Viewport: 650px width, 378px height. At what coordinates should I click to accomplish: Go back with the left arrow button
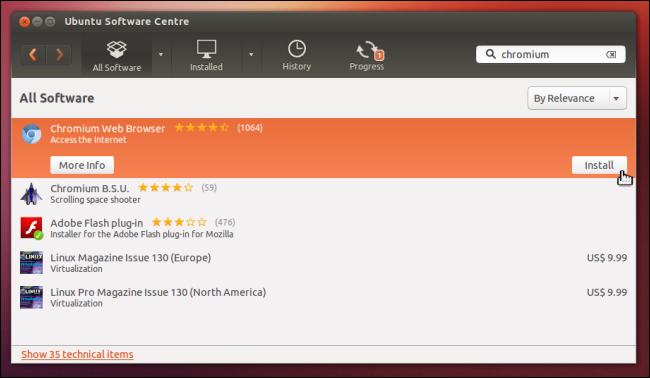coord(34,55)
